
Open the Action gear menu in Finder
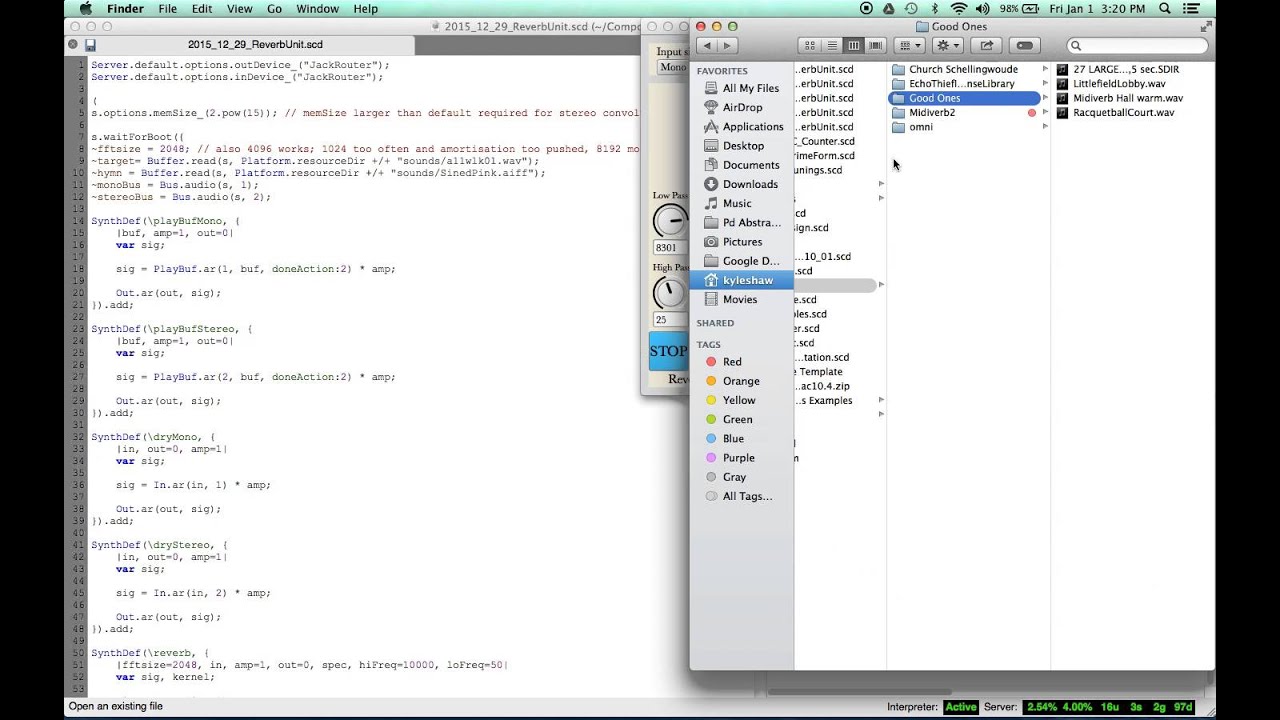[946, 45]
